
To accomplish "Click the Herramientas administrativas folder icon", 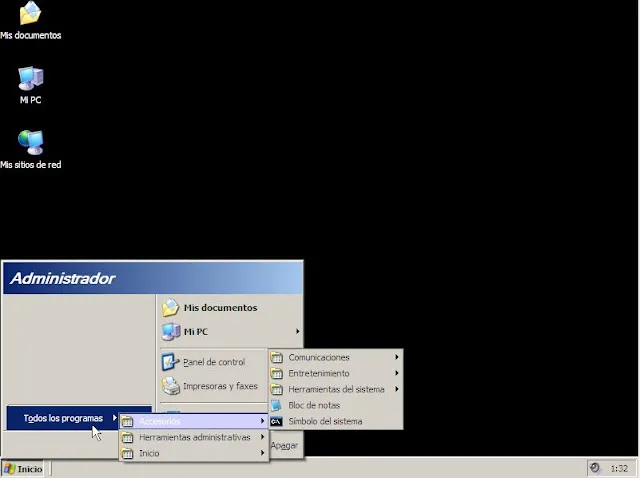I will tap(127, 437).
